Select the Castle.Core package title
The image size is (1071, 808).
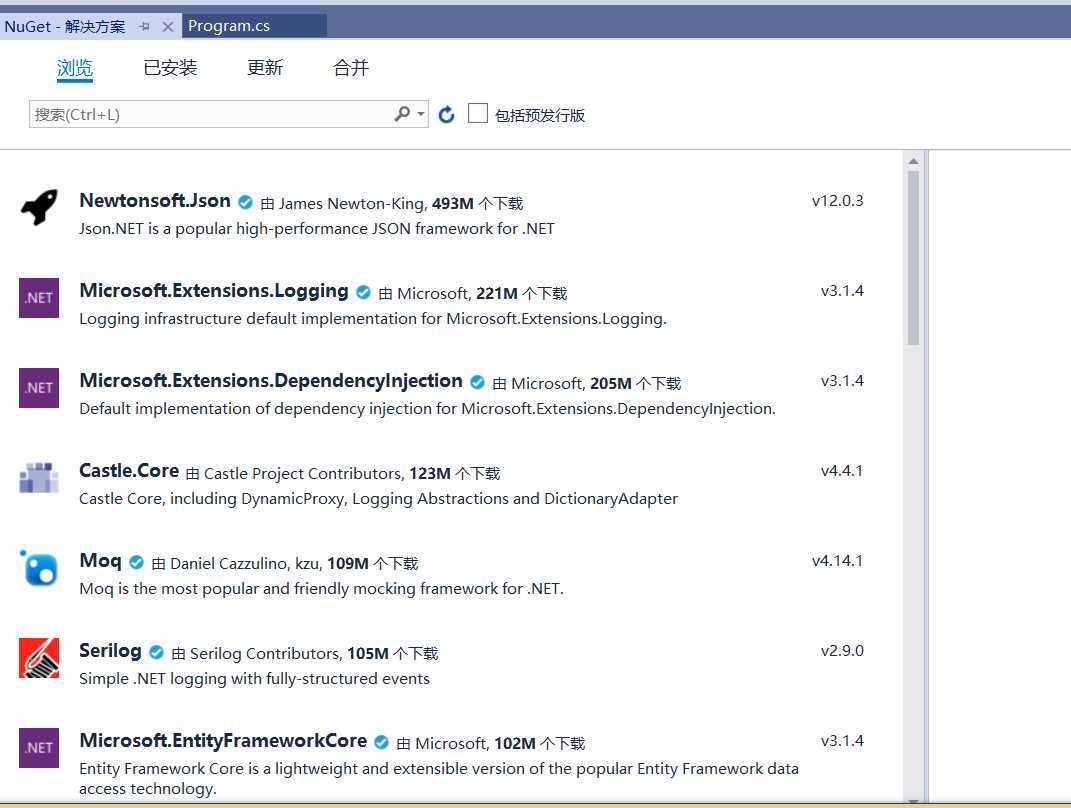click(x=129, y=471)
